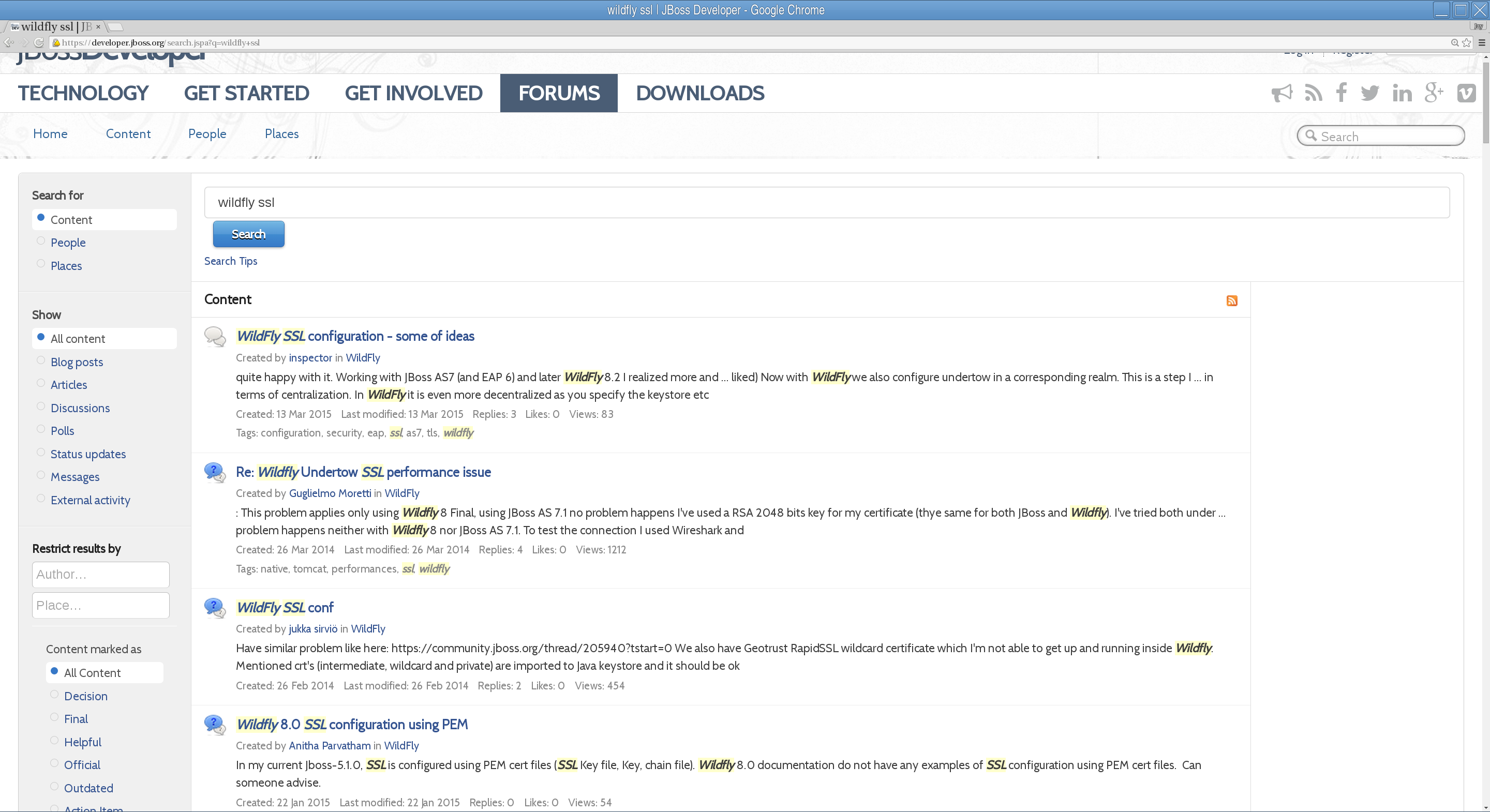The width and height of the screenshot is (1490, 812).
Task: Click the RSS feed icon beside Content heading
Action: (1231, 300)
